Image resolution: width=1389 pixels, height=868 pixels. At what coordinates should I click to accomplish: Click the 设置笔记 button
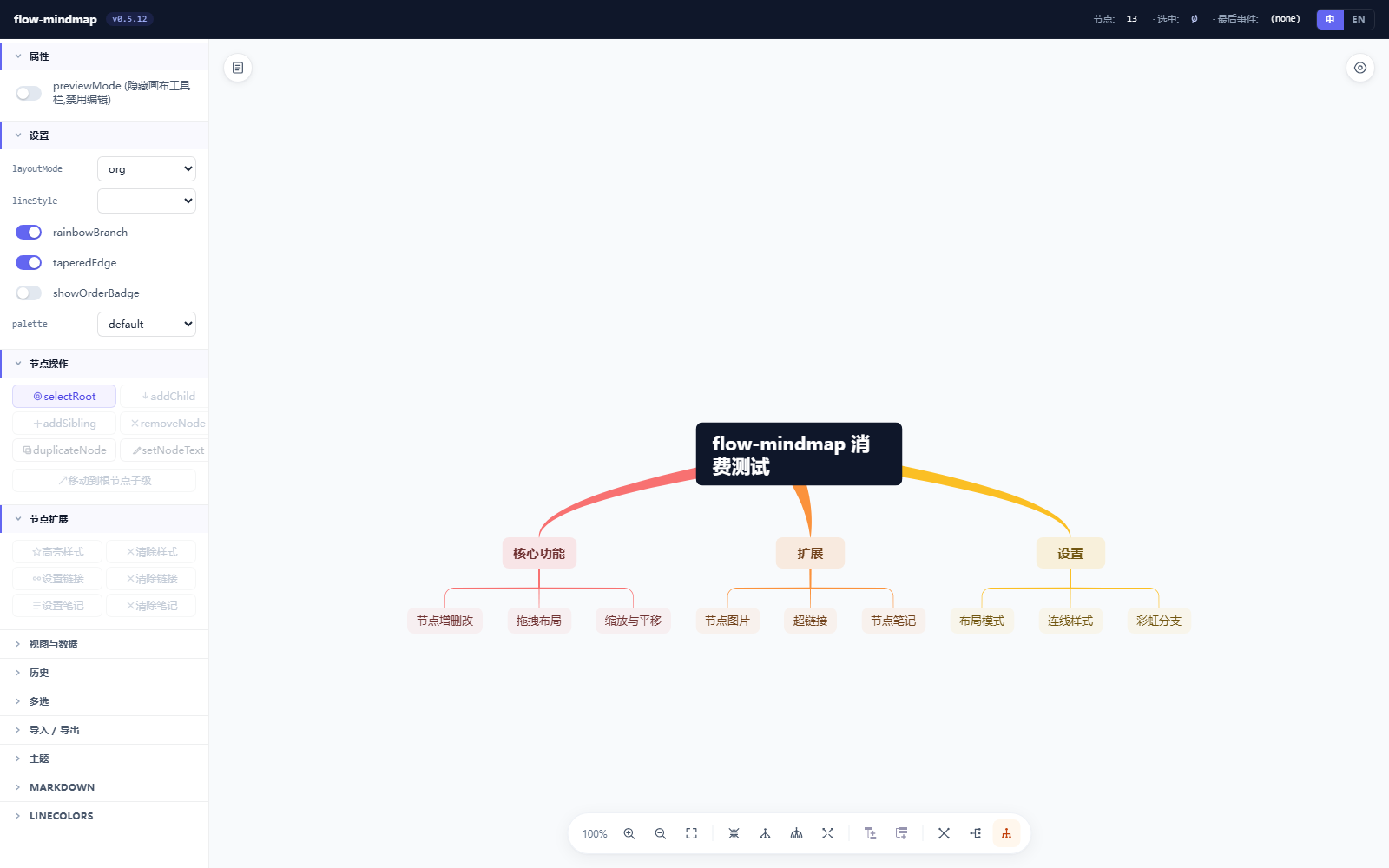57,606
